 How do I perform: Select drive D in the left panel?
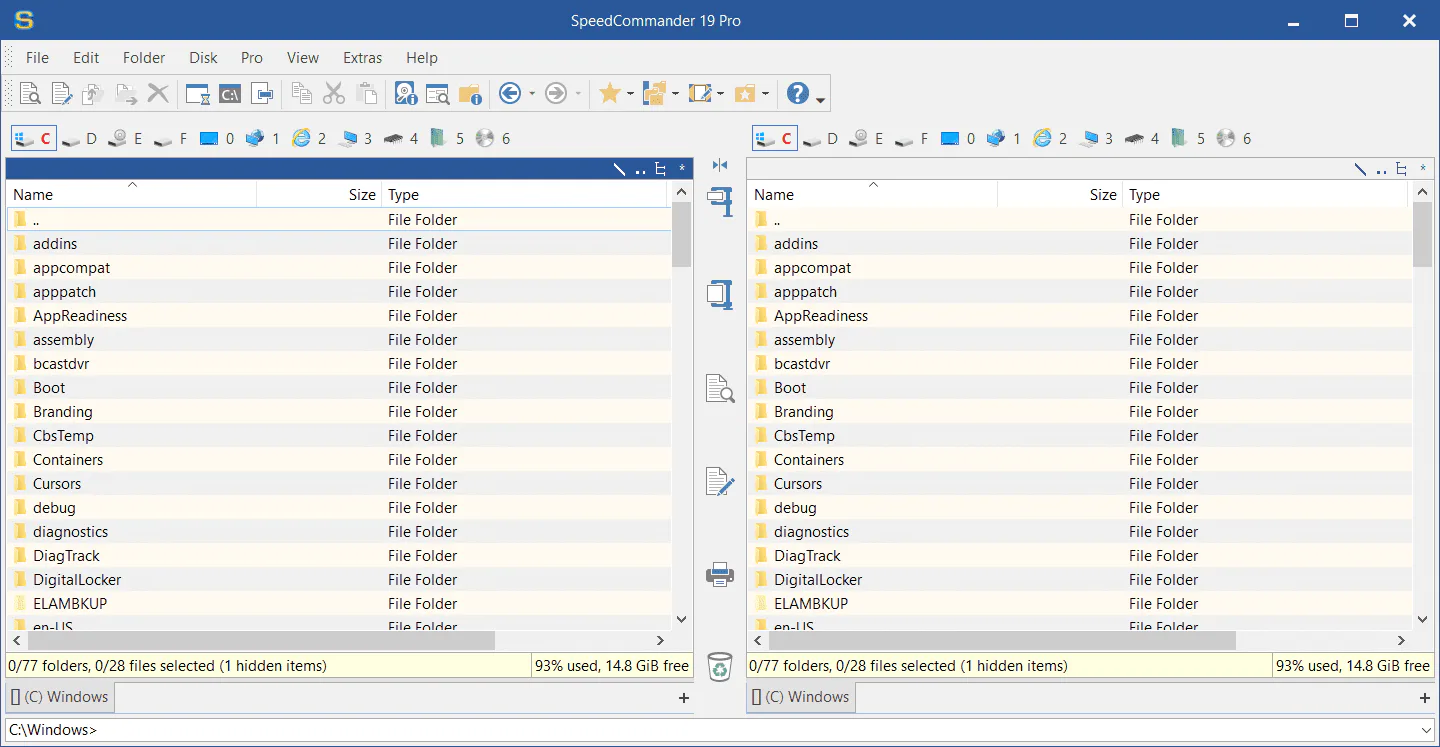tap(78, 139)
